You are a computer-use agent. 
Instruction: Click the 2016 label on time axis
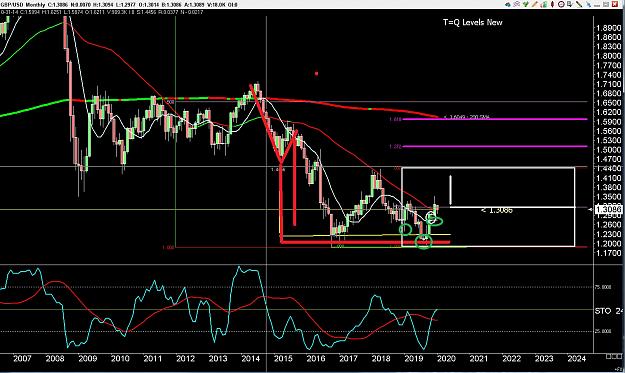[316, 358]
